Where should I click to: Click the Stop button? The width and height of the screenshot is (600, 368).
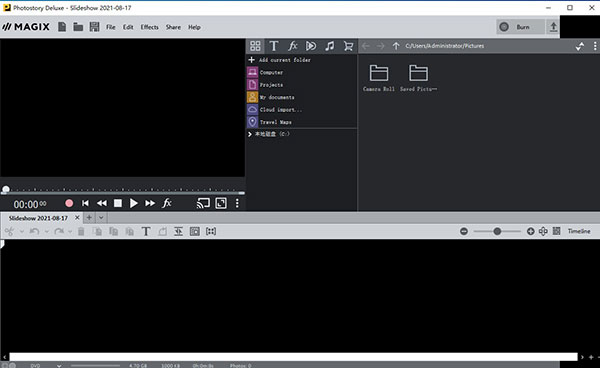click(118, 203)
